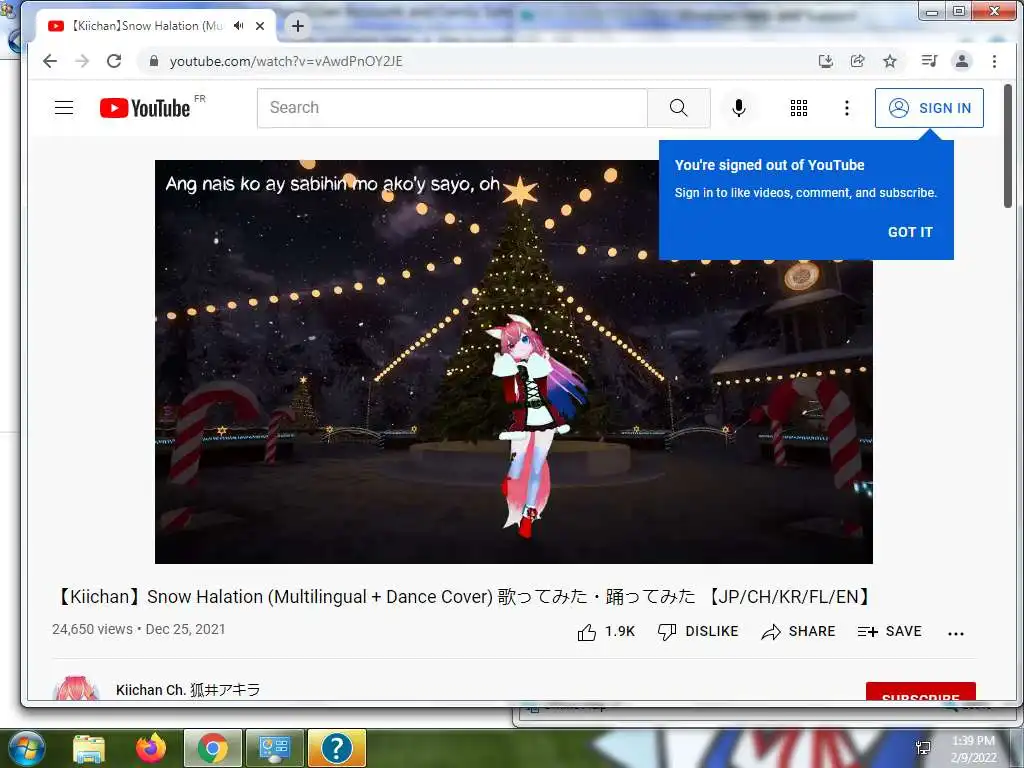Open the Chrome three-dot menu

pyautogui.click(x=994, y=61)
